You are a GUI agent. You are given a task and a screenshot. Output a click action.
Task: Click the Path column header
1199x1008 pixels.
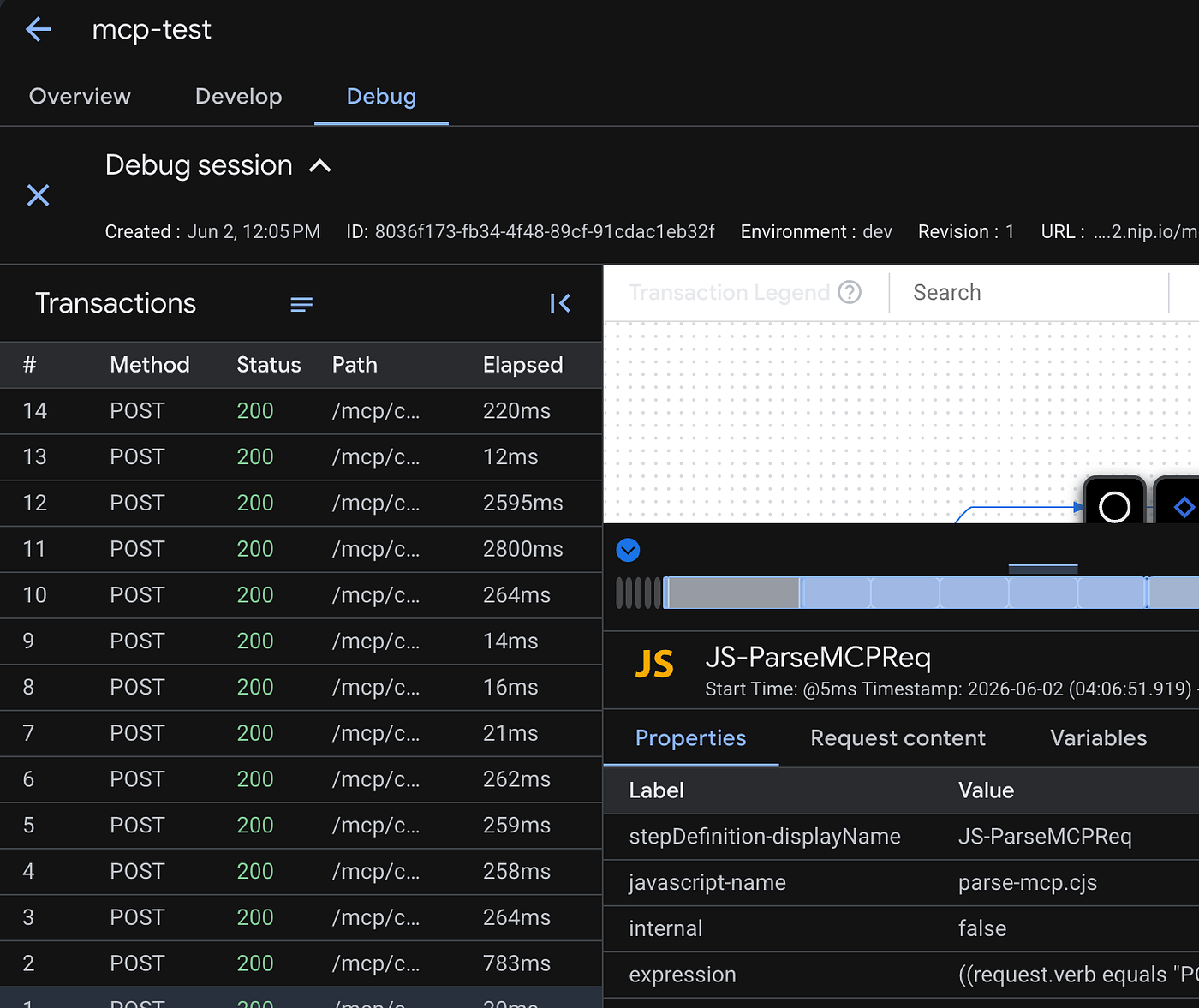coord(355,365)
